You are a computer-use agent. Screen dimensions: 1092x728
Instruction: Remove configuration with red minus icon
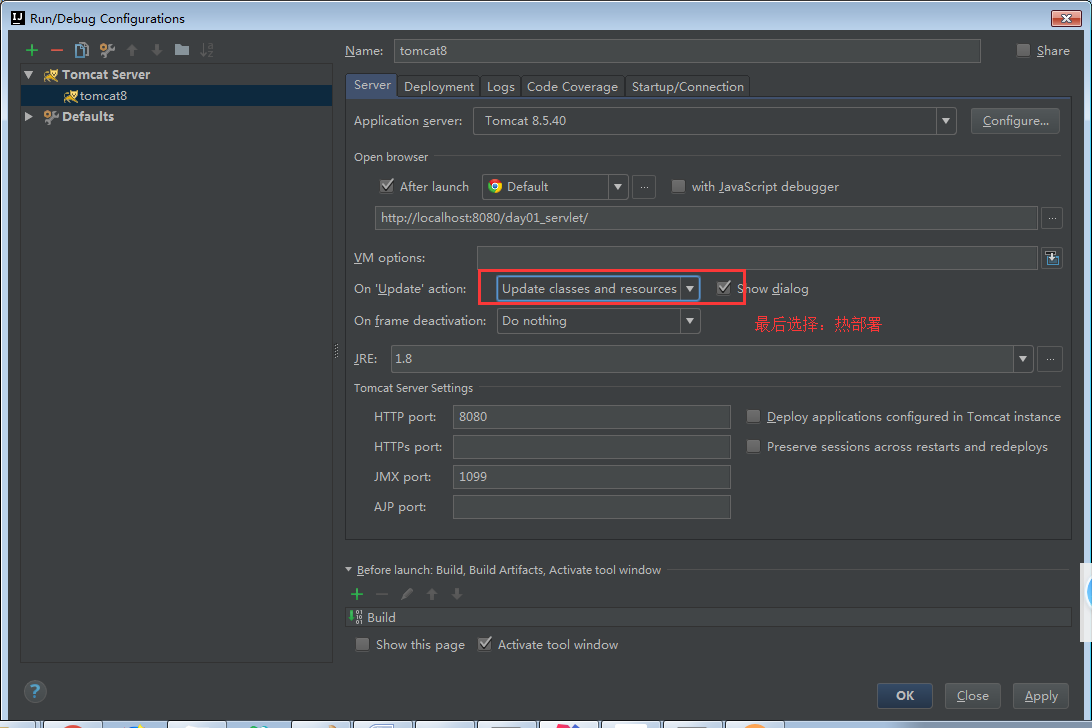coord(57,50)
